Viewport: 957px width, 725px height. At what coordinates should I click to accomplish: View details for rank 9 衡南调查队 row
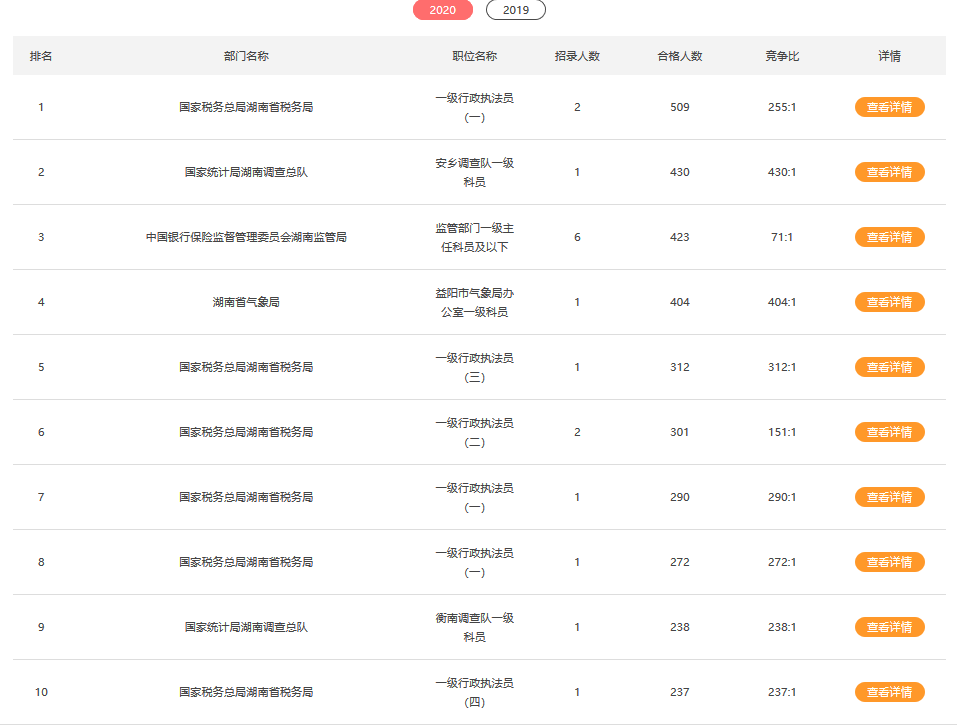click(889, 627)
